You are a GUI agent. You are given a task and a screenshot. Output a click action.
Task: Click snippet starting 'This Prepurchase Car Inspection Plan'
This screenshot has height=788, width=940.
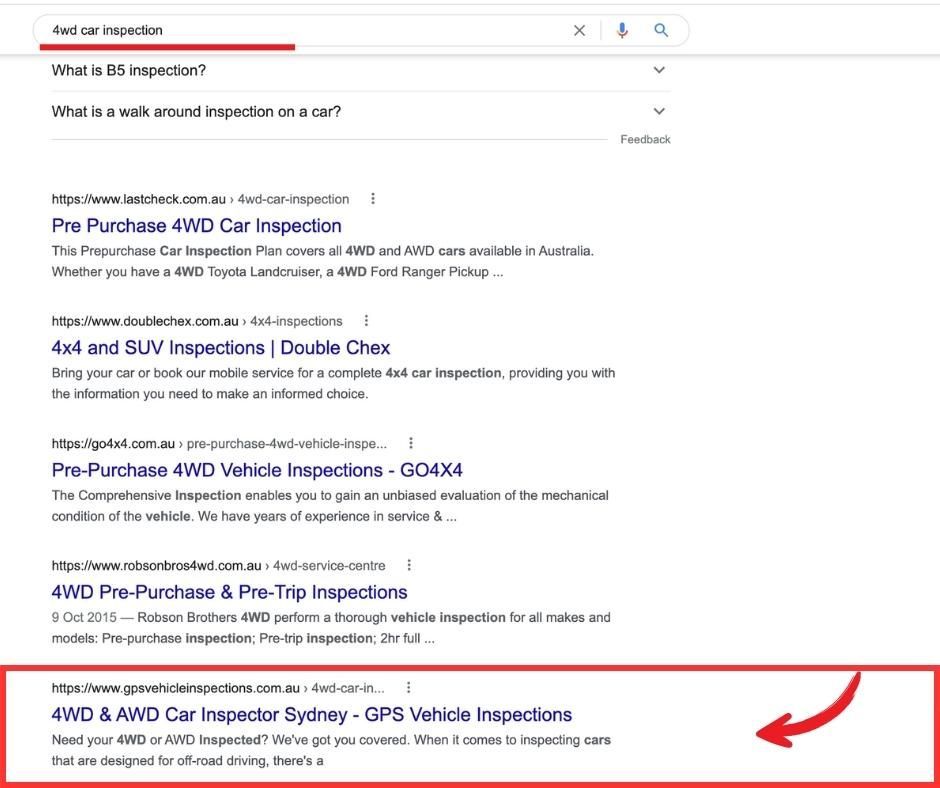click(x=323, y=261)
